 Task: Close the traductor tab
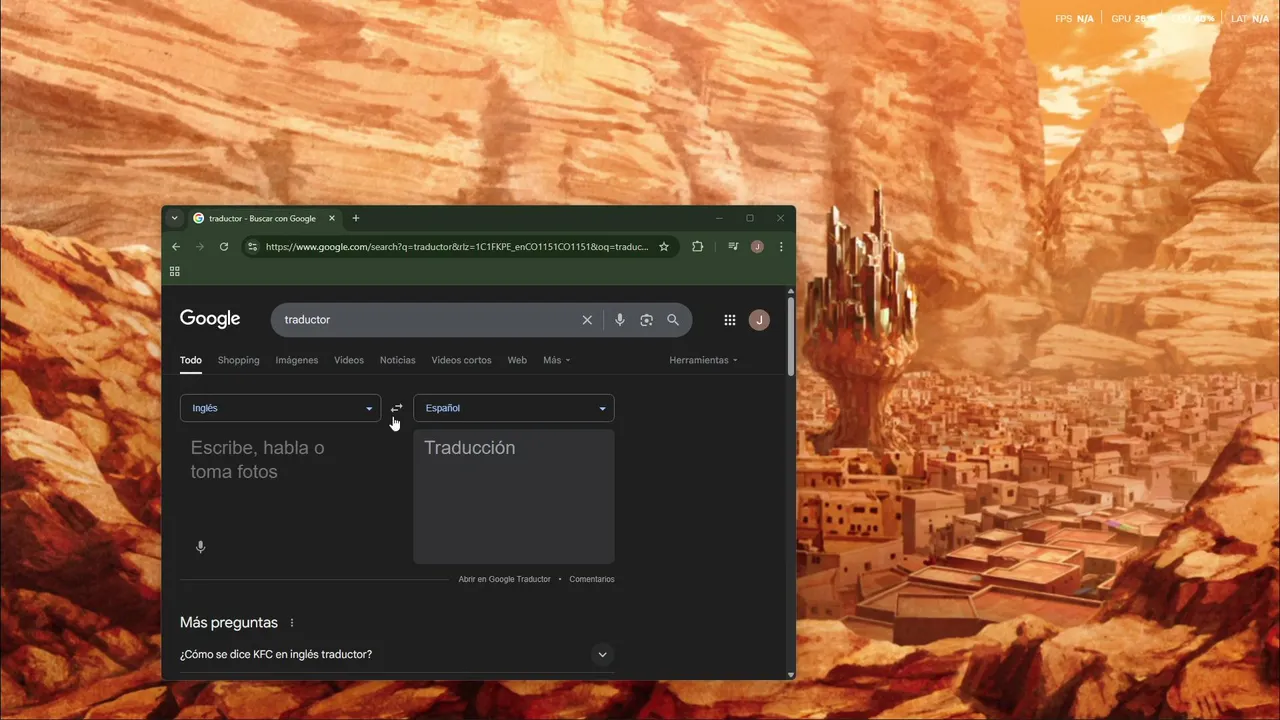332,218
